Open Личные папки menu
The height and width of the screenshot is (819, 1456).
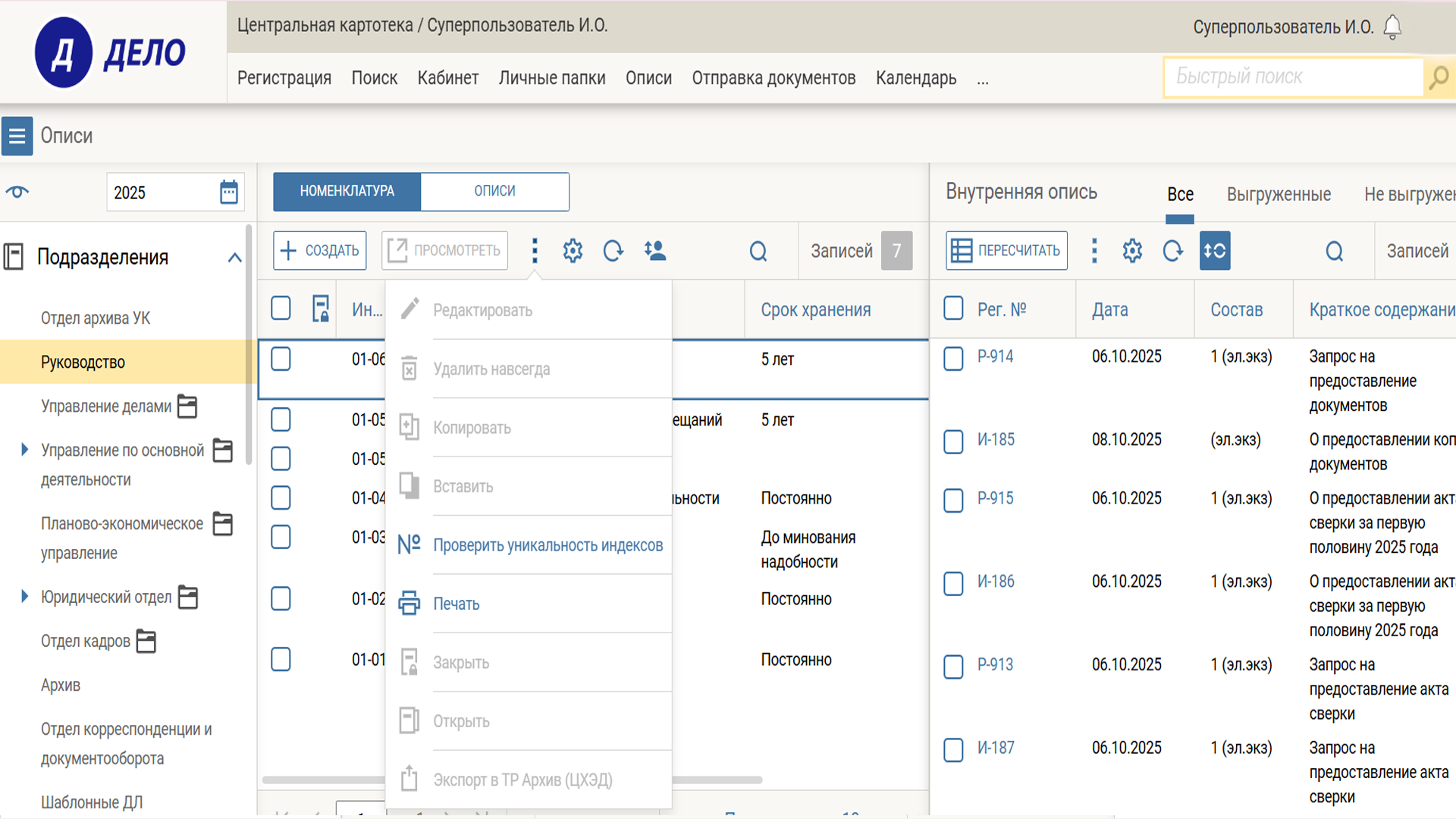tap(552, 78)
